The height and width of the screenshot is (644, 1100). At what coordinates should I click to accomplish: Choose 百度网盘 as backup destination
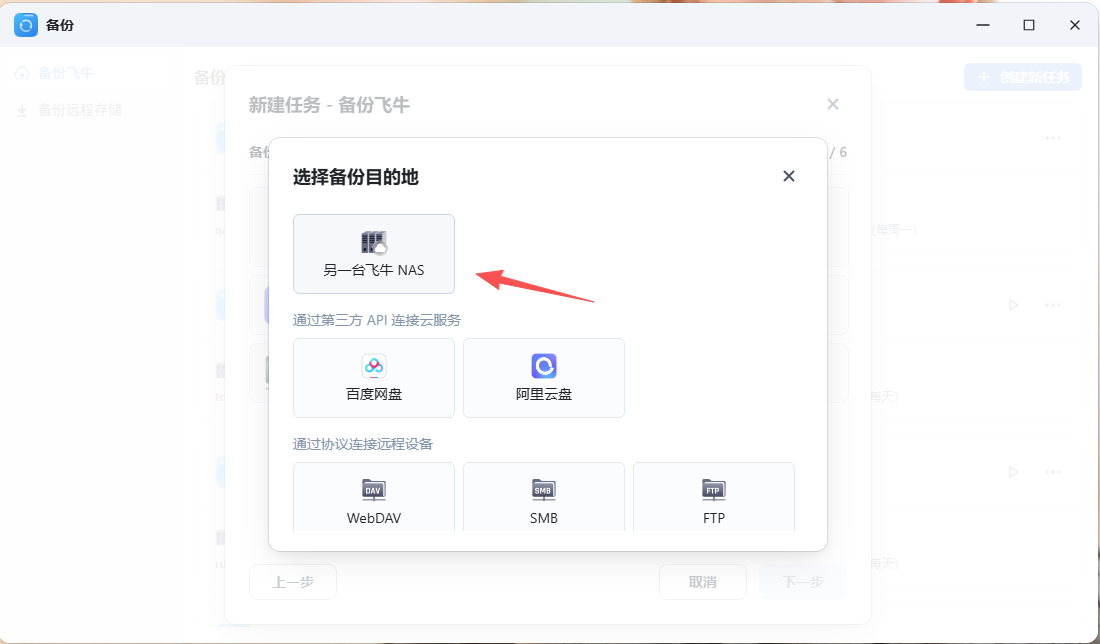click(374, 378)
